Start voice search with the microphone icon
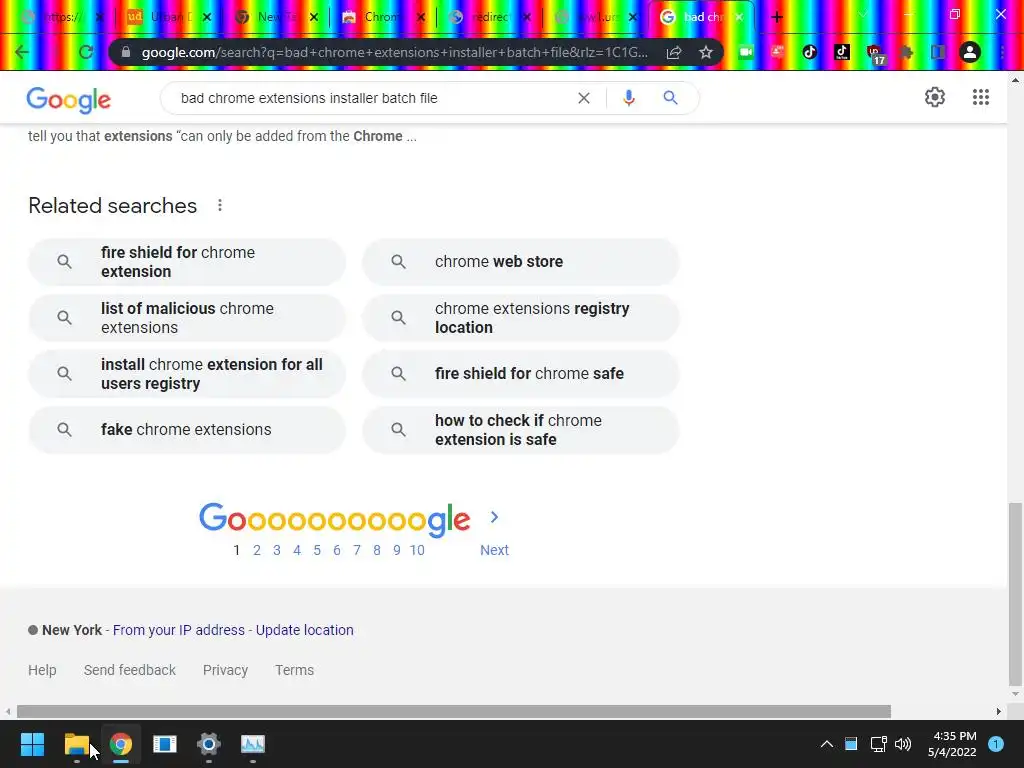Viewport: 1024px width, 768px height. pos(629,98)
